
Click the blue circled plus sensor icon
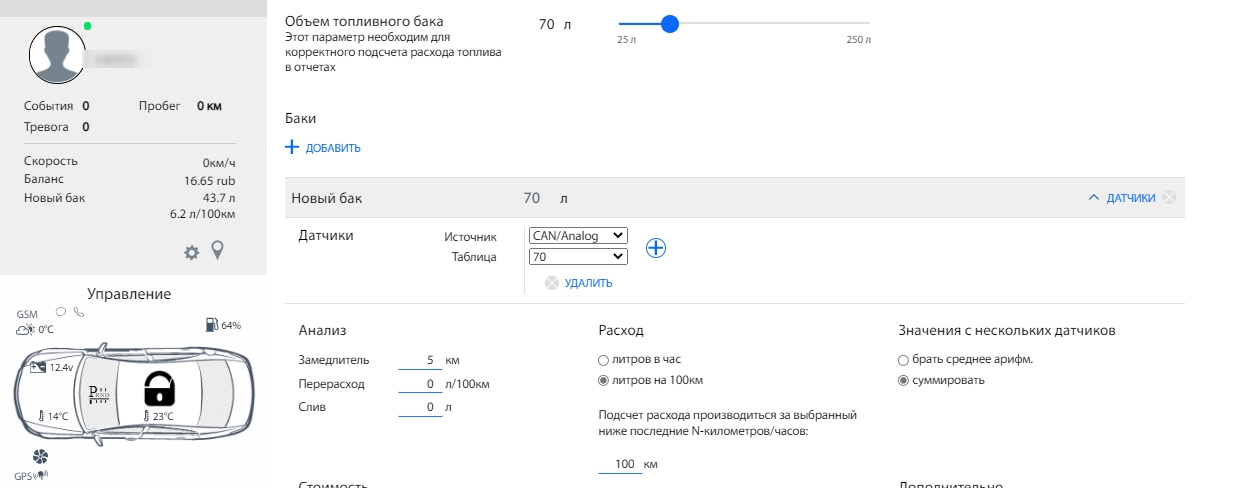click(655, 248)
